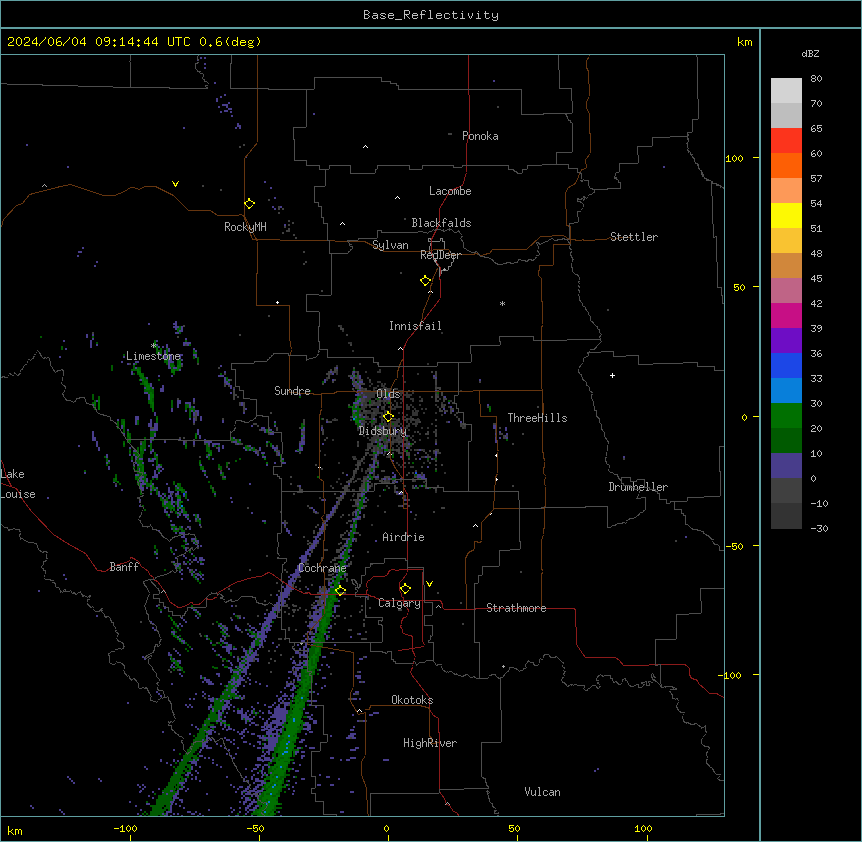
Task: Pick the brown 45-48 dBZ legend swatch
Action: [x=786, y=265]
